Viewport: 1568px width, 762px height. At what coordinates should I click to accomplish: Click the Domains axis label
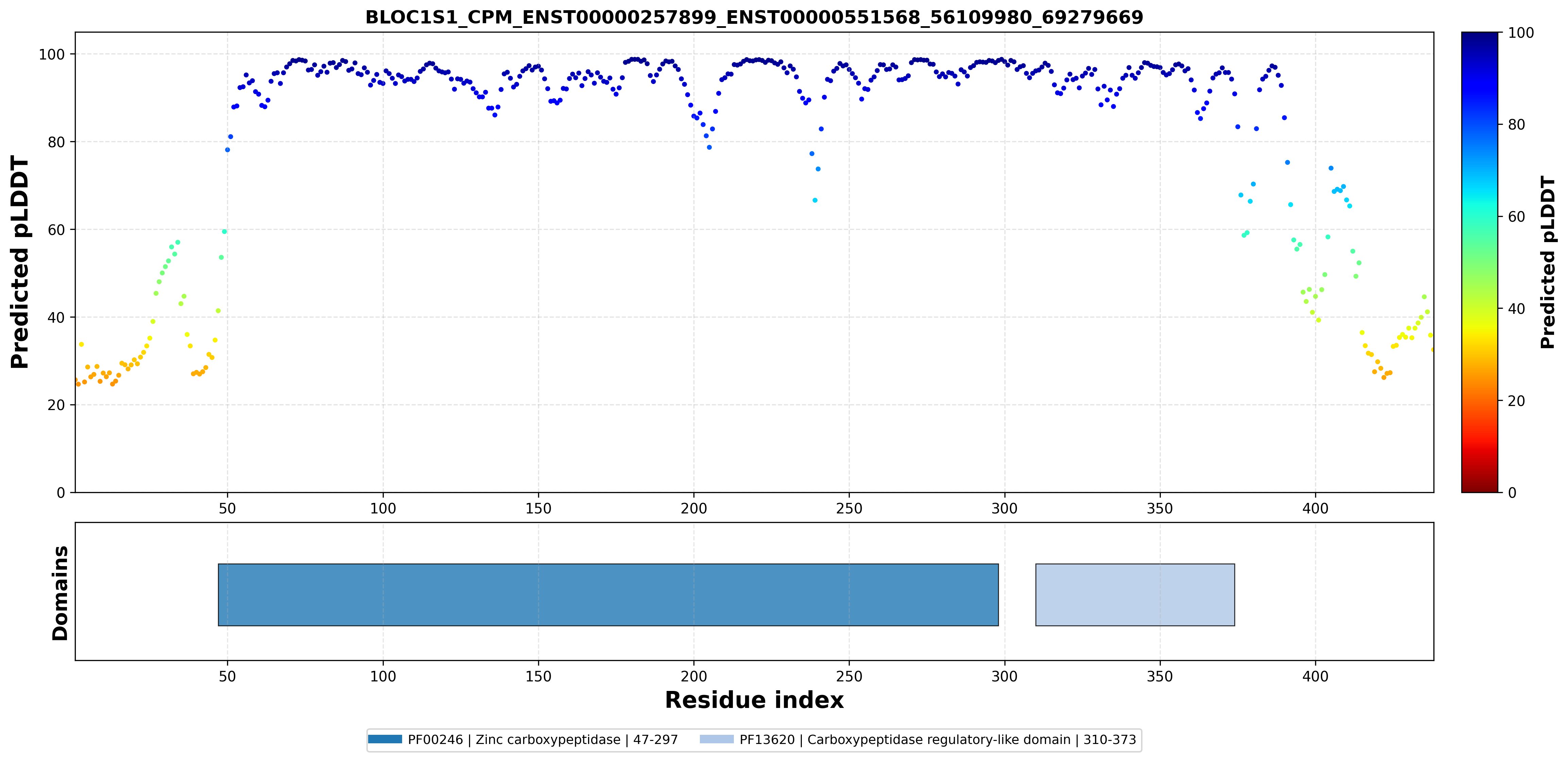[x=60, y=593]
